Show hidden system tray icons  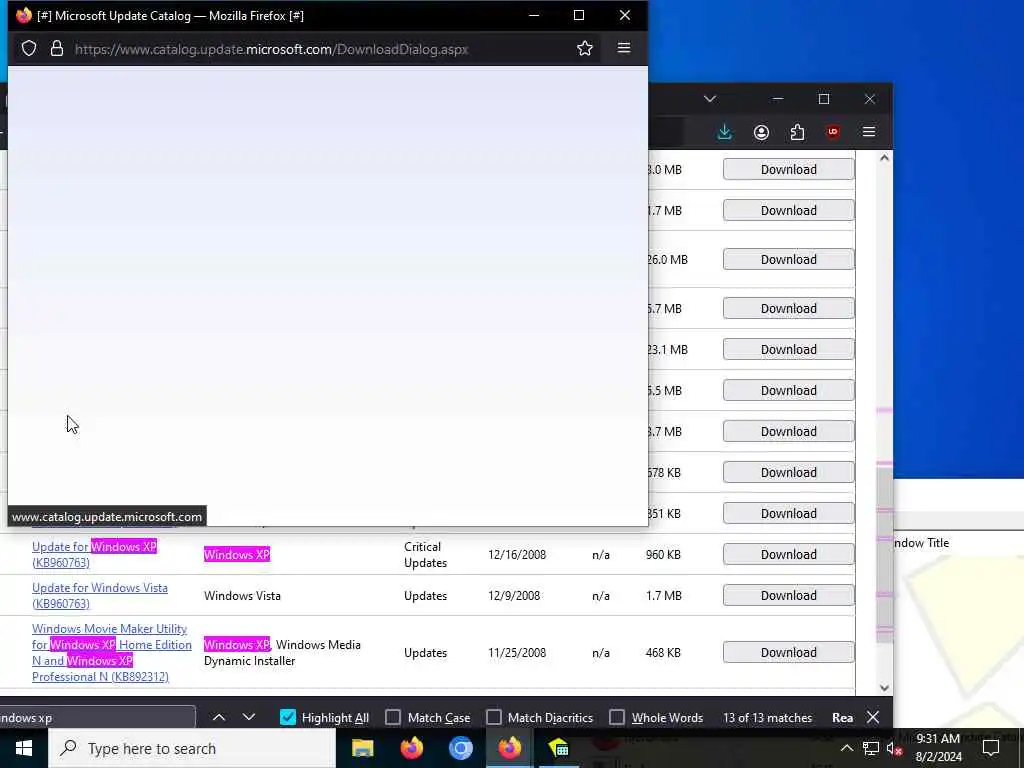(846, 748)
